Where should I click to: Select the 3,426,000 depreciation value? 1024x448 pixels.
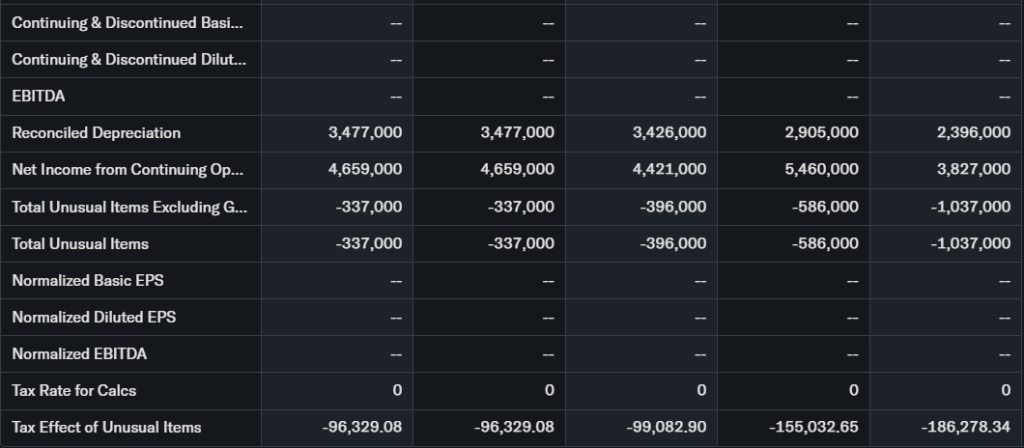tap(669, 133)
